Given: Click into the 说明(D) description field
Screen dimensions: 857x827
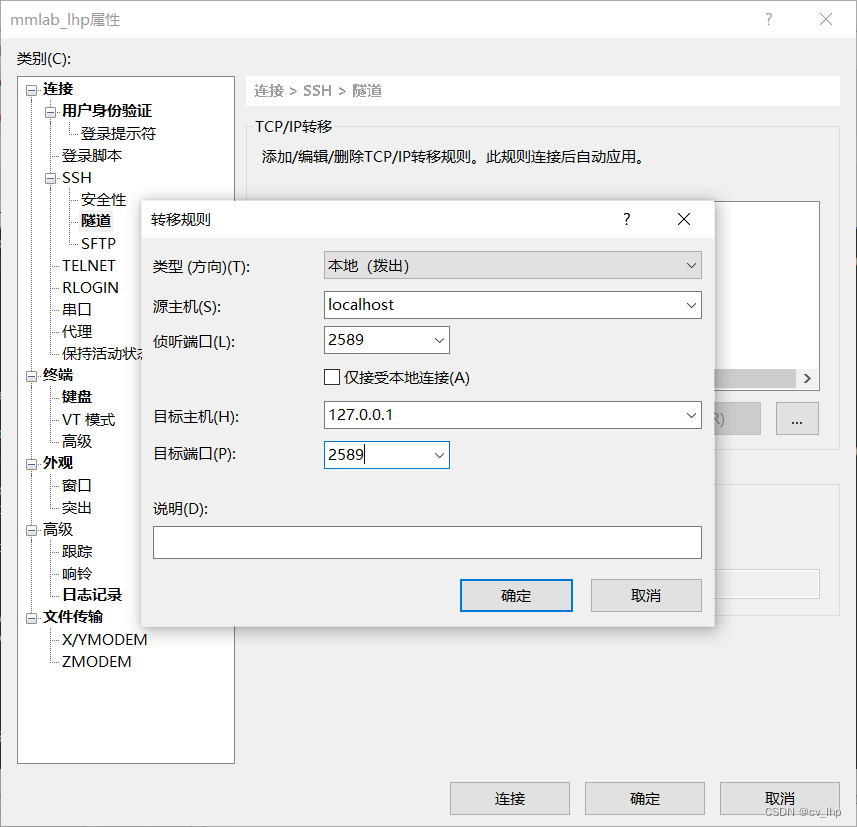Looking at the screenshot, I should coord(427,542).
